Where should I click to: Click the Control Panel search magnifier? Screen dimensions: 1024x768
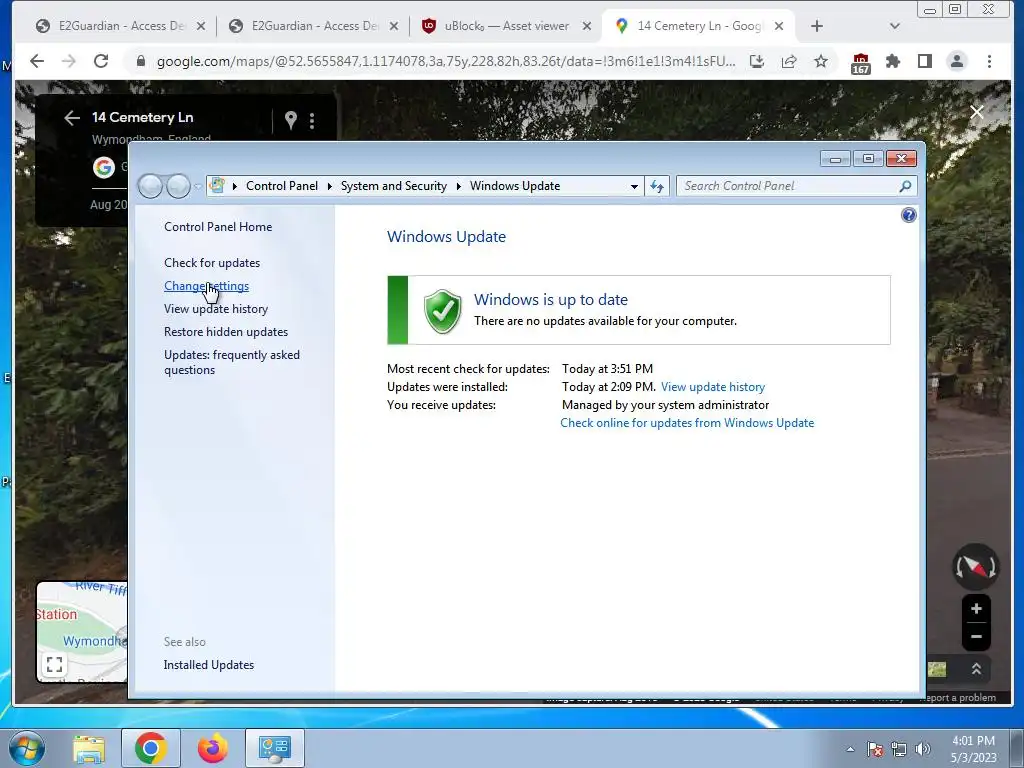[905, 186]
